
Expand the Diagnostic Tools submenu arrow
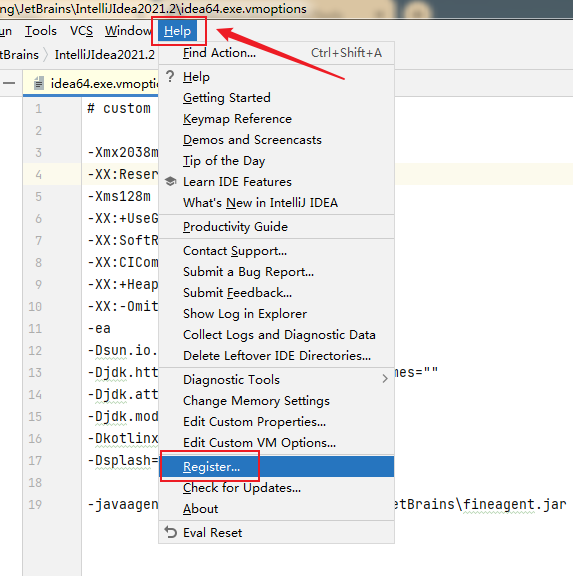pos(385,379)
